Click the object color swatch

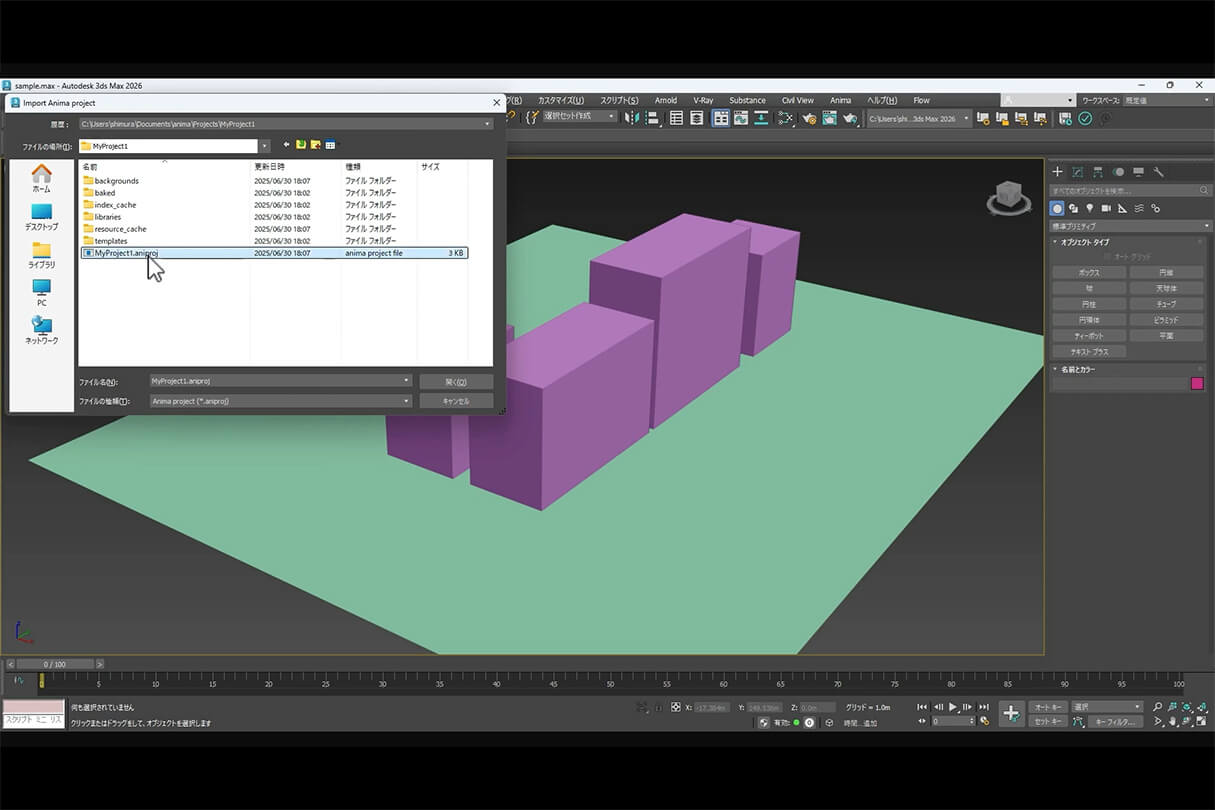coord(1197,384)
